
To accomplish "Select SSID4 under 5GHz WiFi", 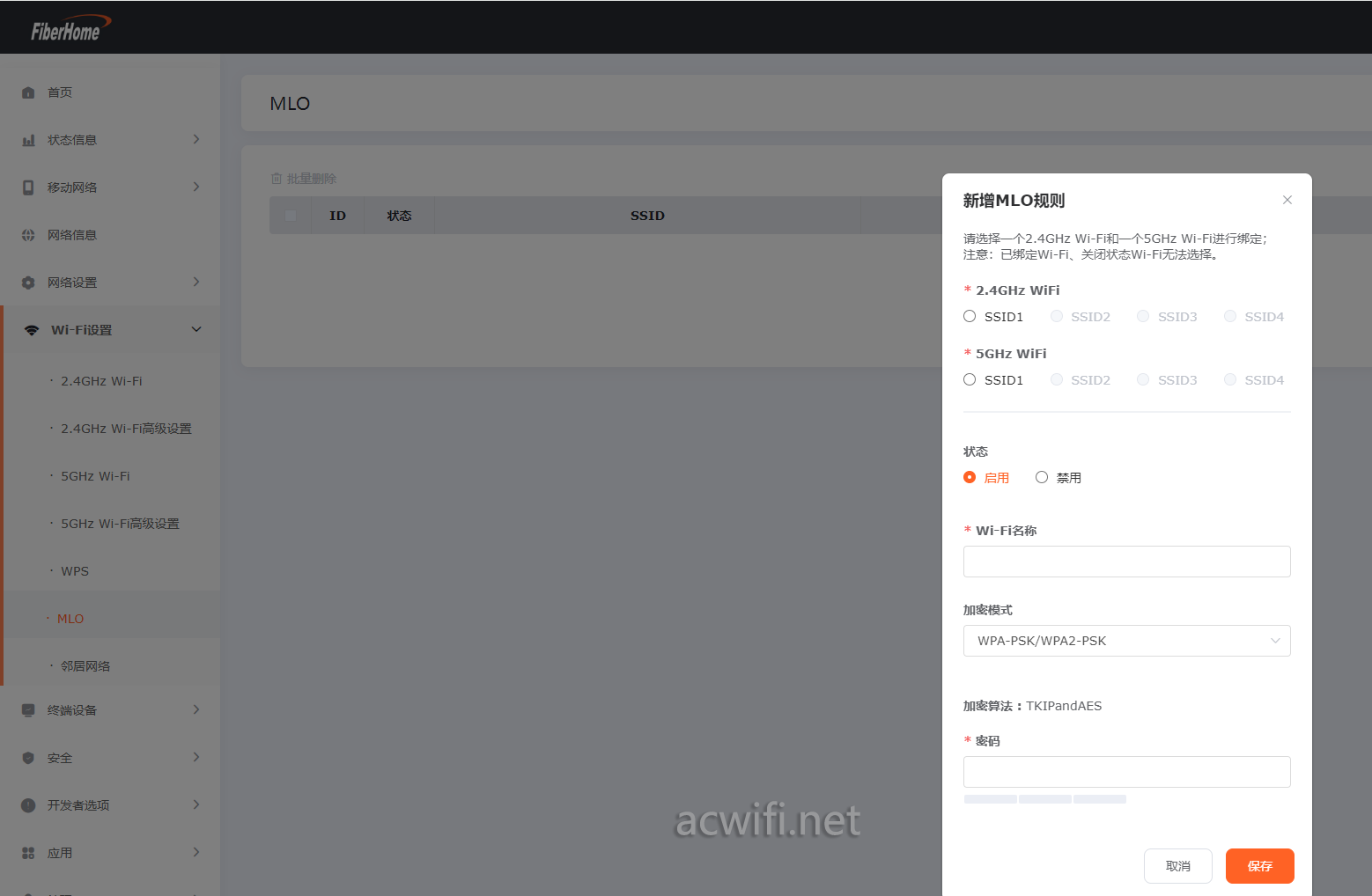I will 1230,379.
